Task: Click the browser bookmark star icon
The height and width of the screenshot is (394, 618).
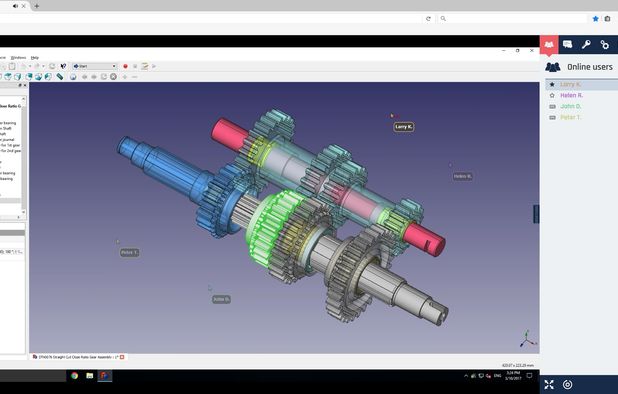Action: pyautogui.click(x=596, y=19)
